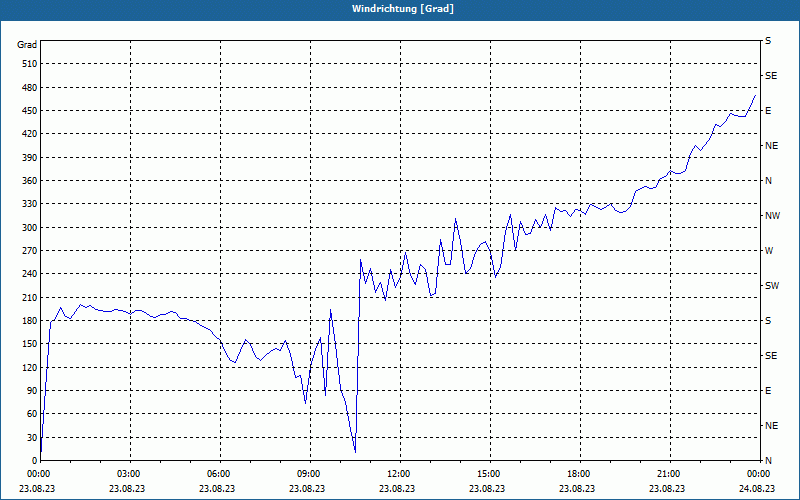Click the E compass label level with 90
The image size is (800, 500).
click(768, 391)
